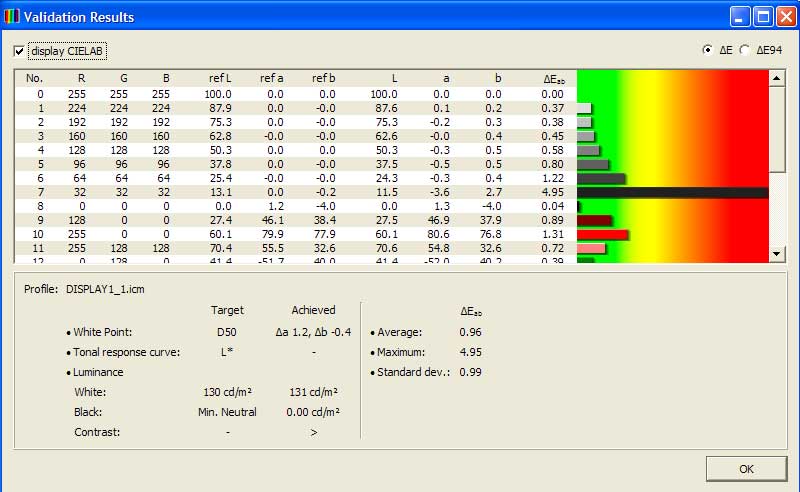800x492 pixels.
Task: Click ref a value 79.9 in row 10
Action: 272,234
